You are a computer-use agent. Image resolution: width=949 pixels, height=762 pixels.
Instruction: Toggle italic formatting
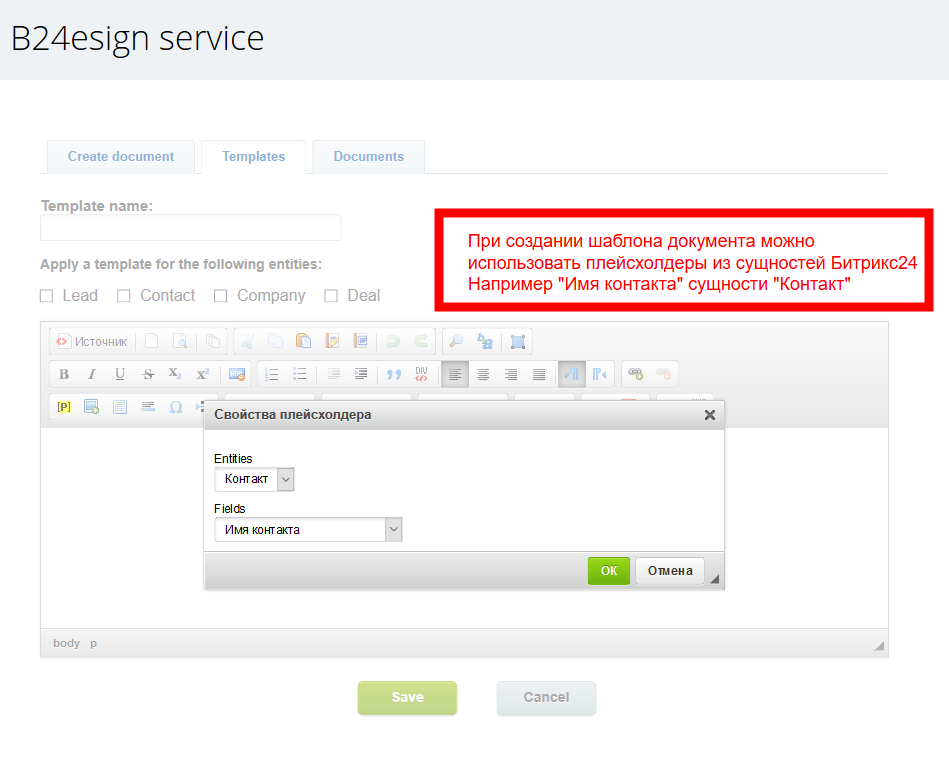coord(91,374)
